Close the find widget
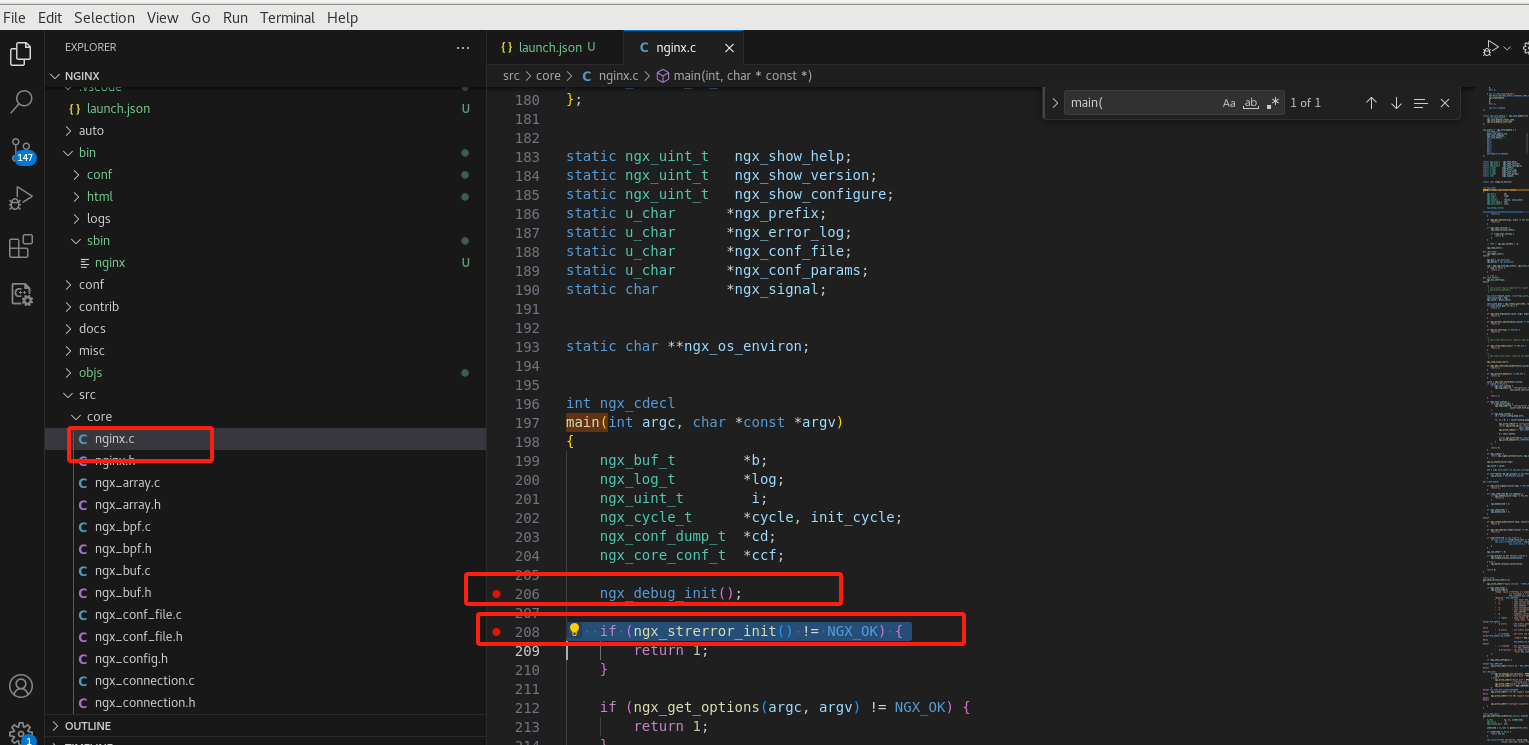 click(x=1444, y=103)
